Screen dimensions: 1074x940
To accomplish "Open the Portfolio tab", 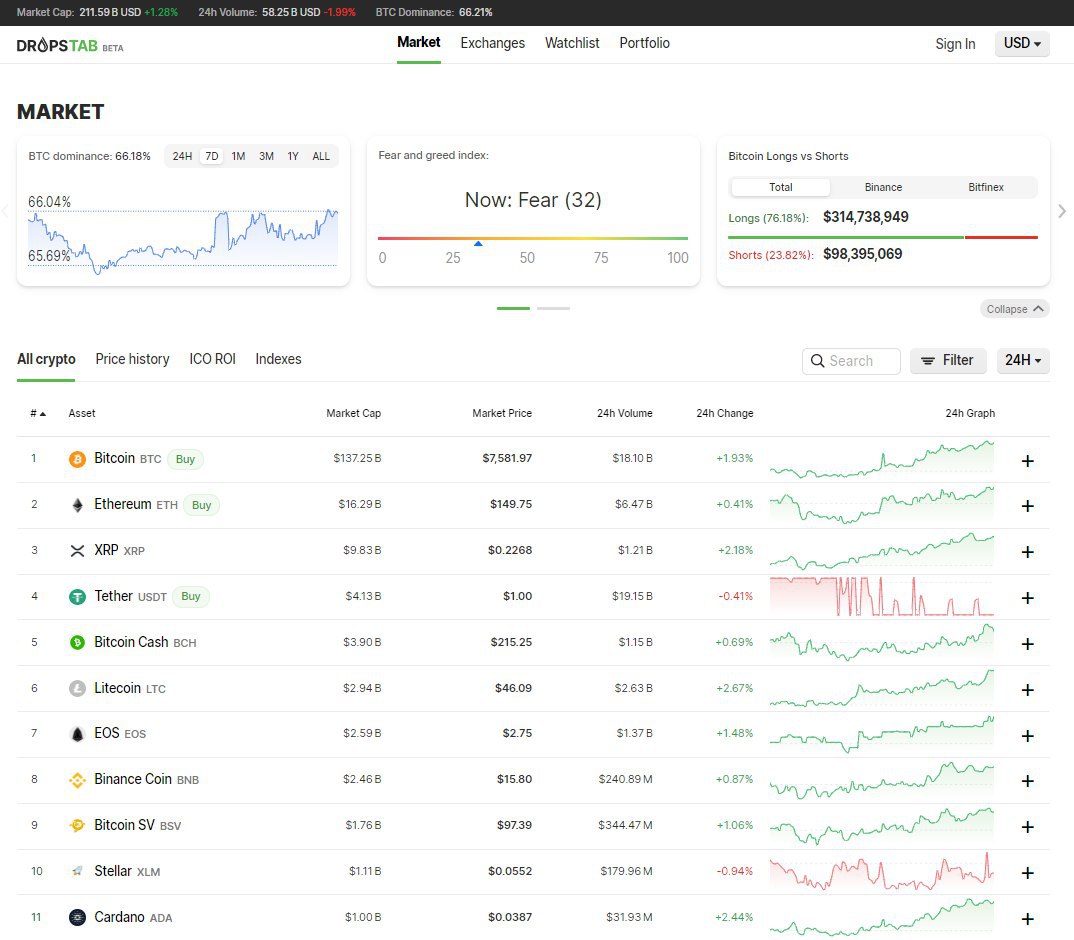I will [x=645, y=43].
